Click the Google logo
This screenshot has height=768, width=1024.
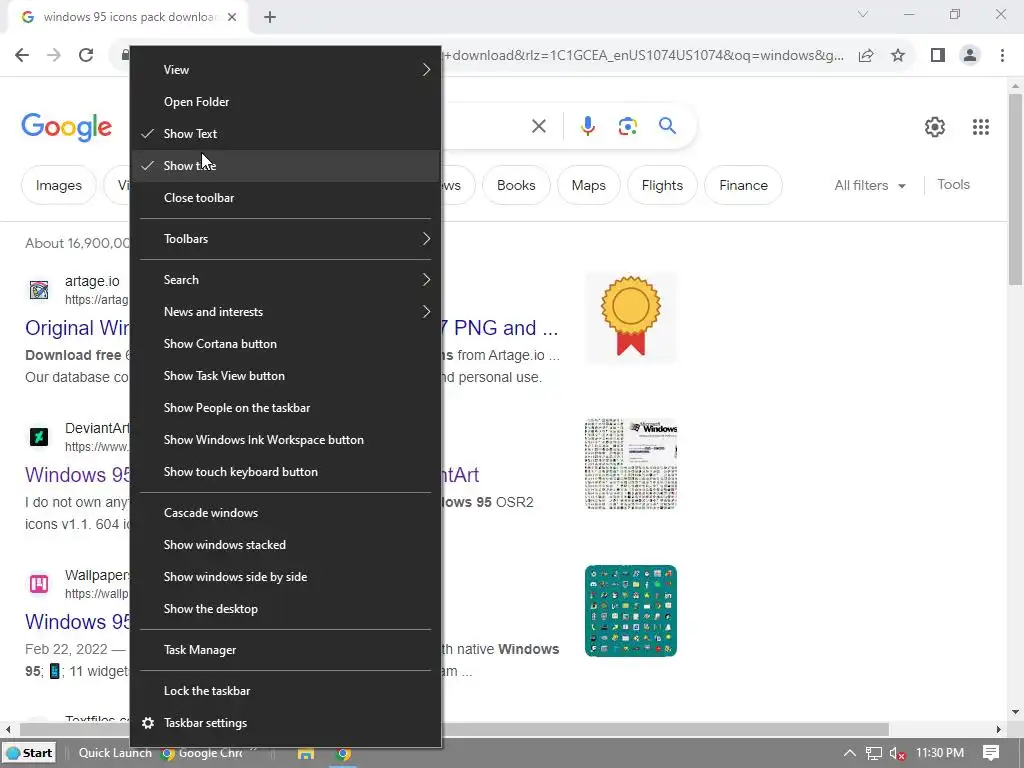[67, 127]
